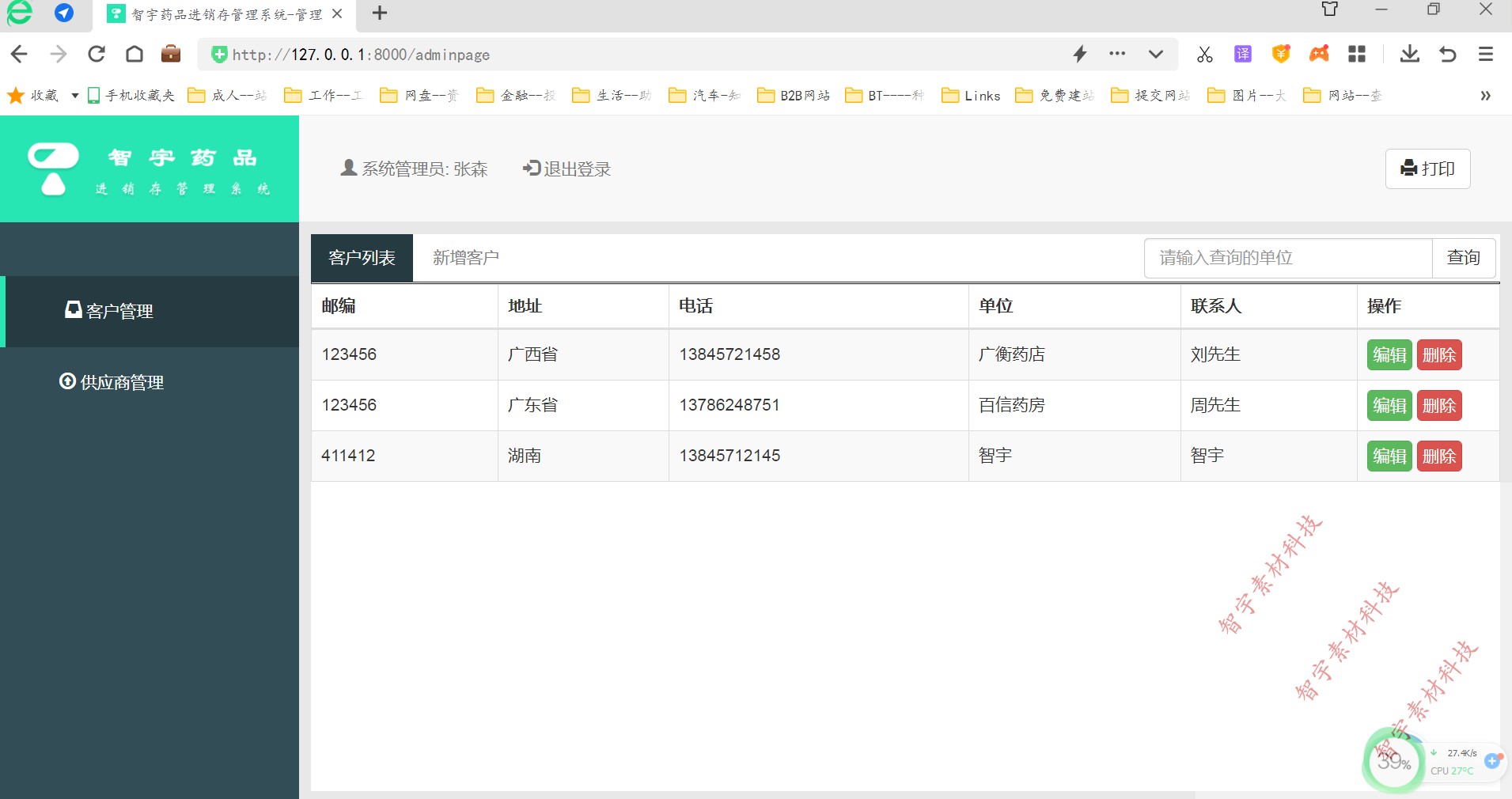The image size is (1512, 799).
Task: Focus the 请输入查询的单位 search field
Action: tap(1288, 258)
